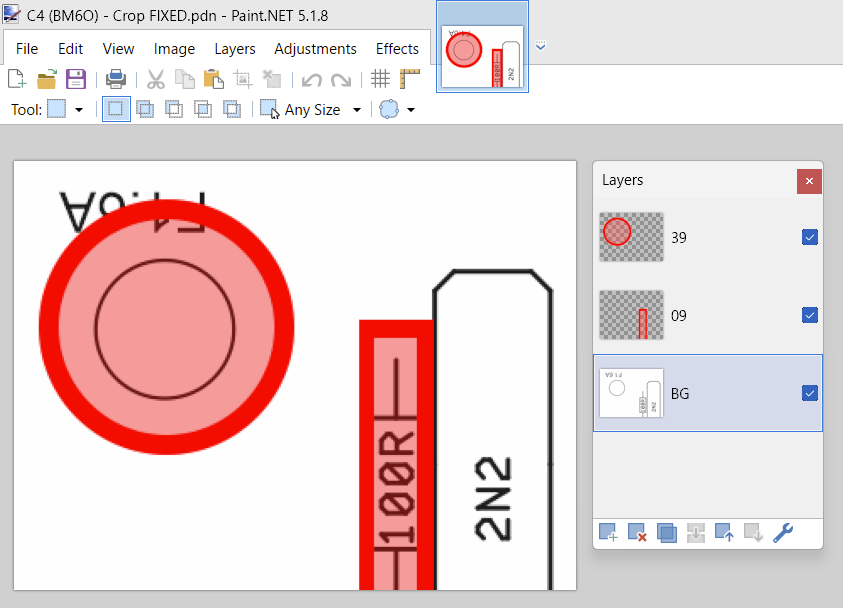Open the Adjustments menu

point(316,49)
